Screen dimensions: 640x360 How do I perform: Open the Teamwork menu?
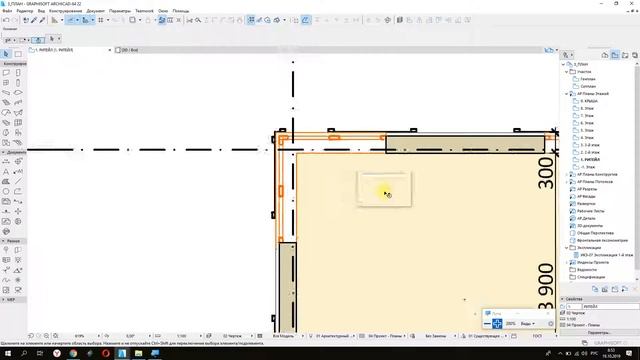(144, 11)
